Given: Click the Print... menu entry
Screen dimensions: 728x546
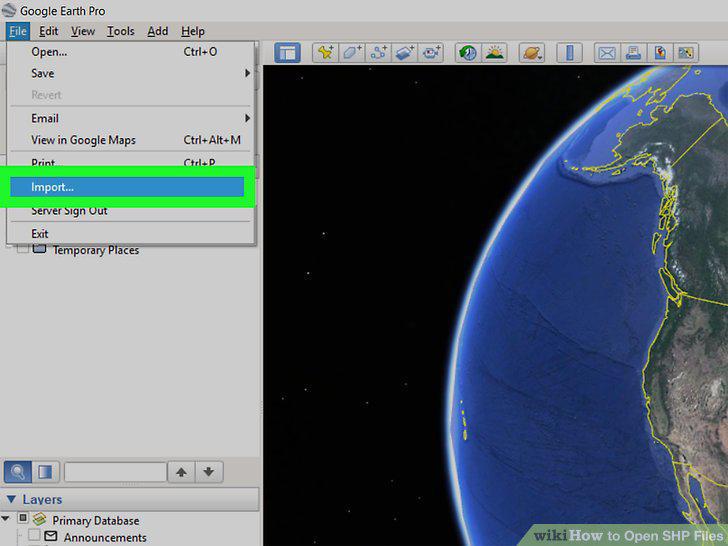Looking at the screenshot, I should tap(131, 162).
